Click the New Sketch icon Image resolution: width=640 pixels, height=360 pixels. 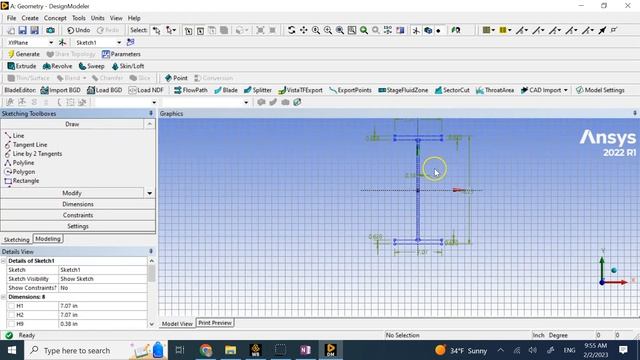click(x=131, y=42)
